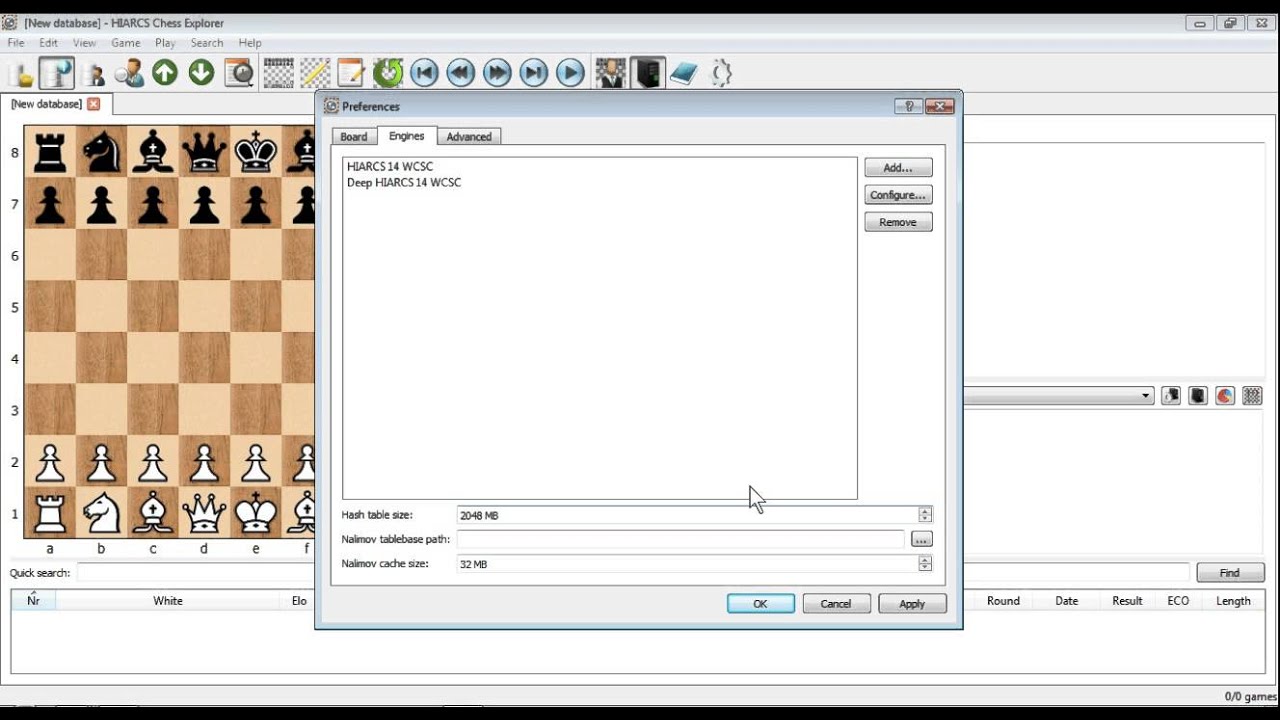Click the setup position chessboard icon

279,73
